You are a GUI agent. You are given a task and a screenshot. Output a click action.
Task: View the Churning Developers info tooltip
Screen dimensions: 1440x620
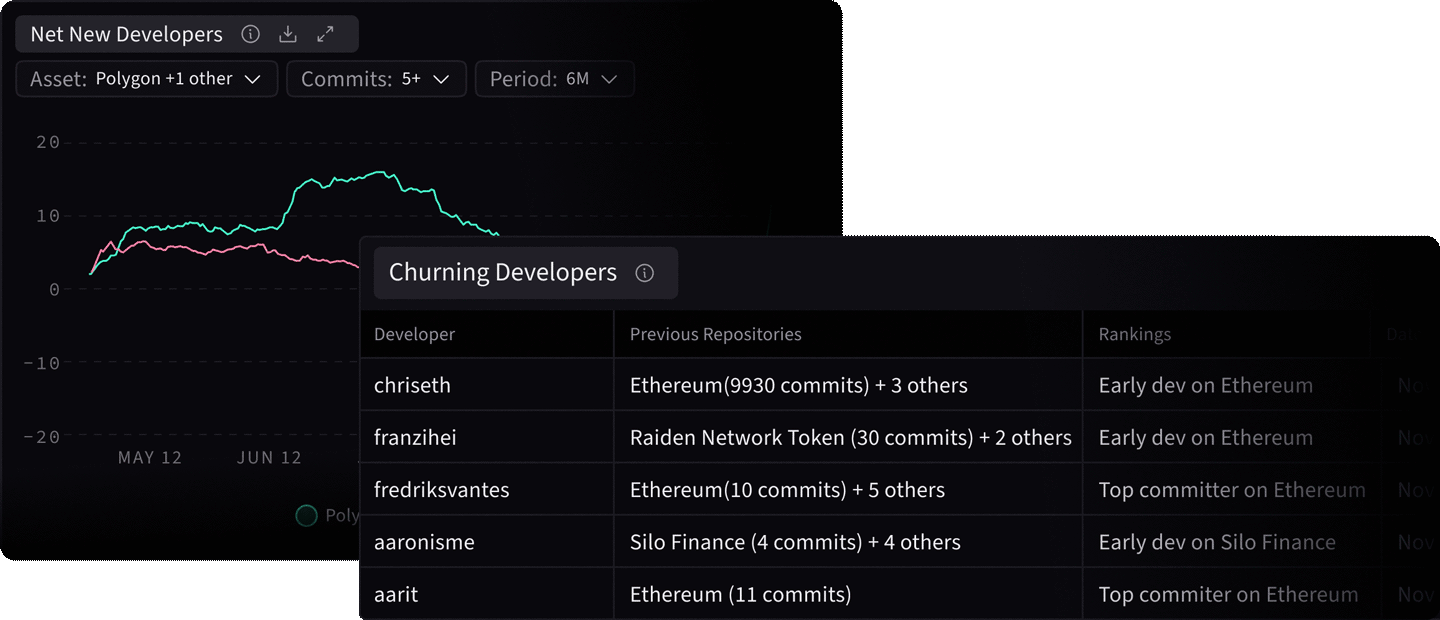tap(645, 272)
